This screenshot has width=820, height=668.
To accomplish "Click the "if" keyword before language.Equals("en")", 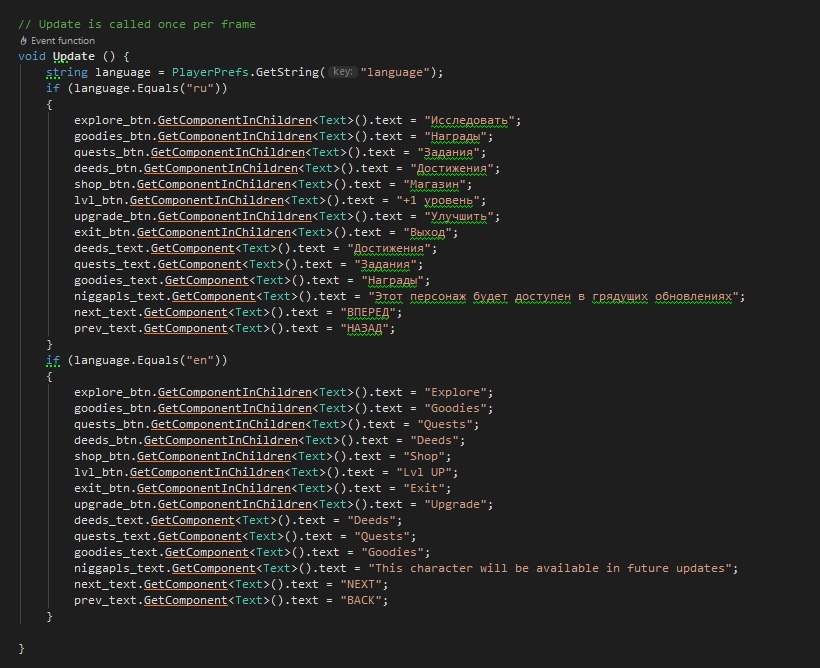I will coord(53,360).
